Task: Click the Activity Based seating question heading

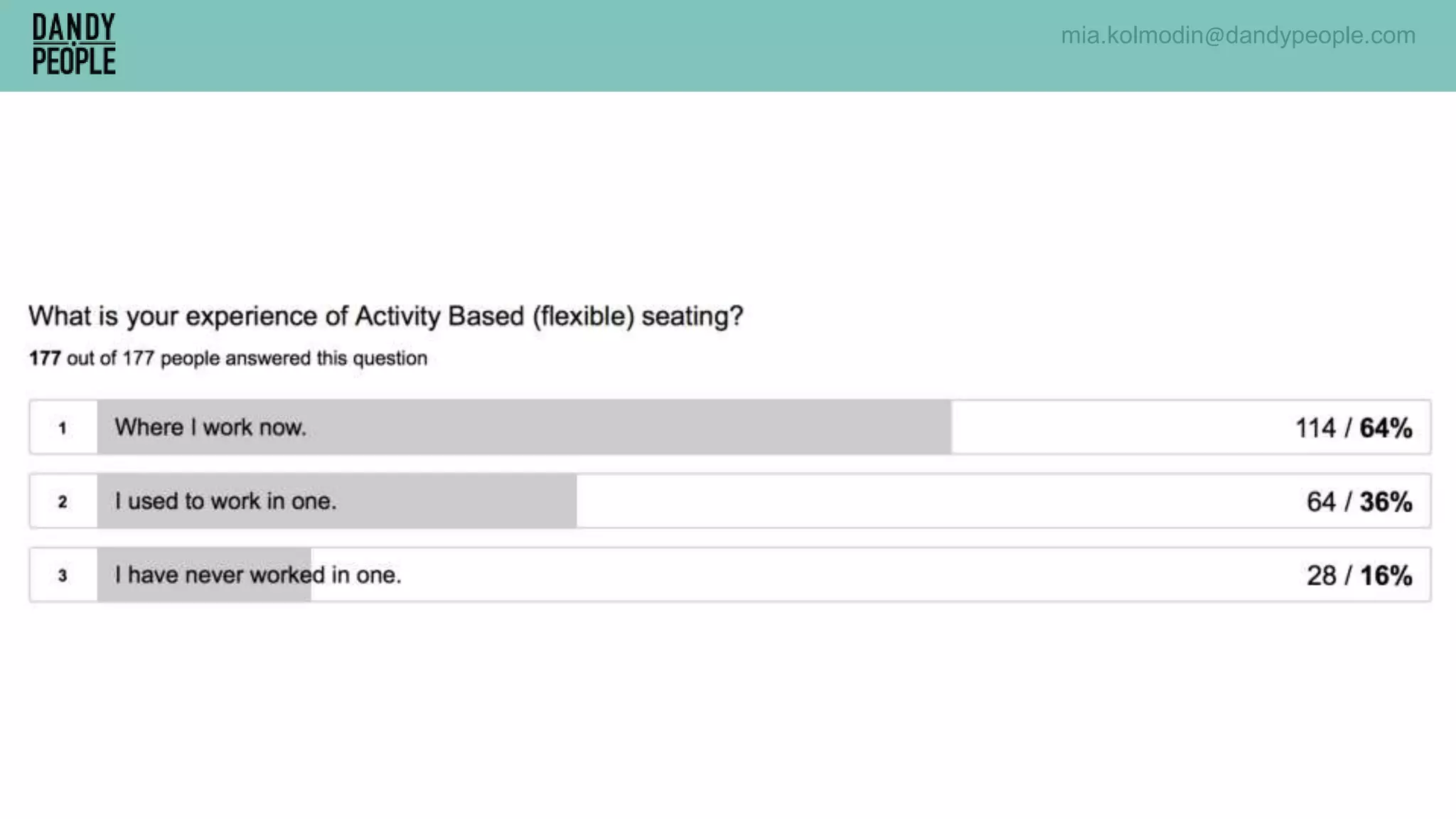Action: coord(385,316)
